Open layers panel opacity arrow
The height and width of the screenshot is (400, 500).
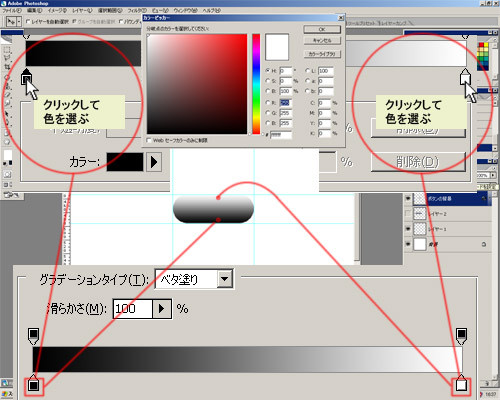tap(492, 175)
